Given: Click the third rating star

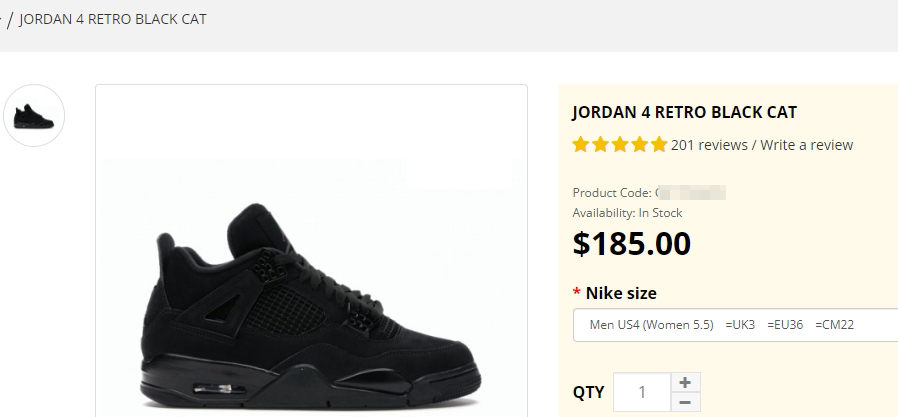Looking at the screenshot, I should 620,145.
